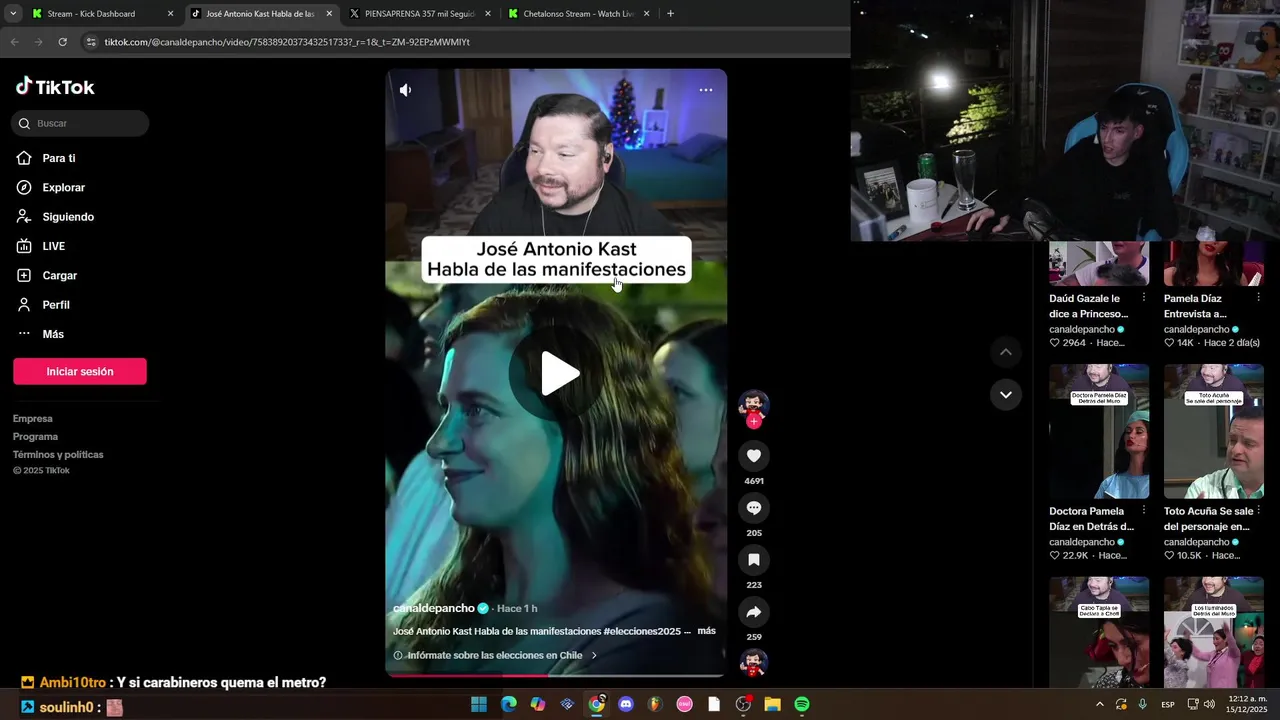
Task: Click the #elecciones2025 hashtag in the caption
Action: tap(643, 632)
